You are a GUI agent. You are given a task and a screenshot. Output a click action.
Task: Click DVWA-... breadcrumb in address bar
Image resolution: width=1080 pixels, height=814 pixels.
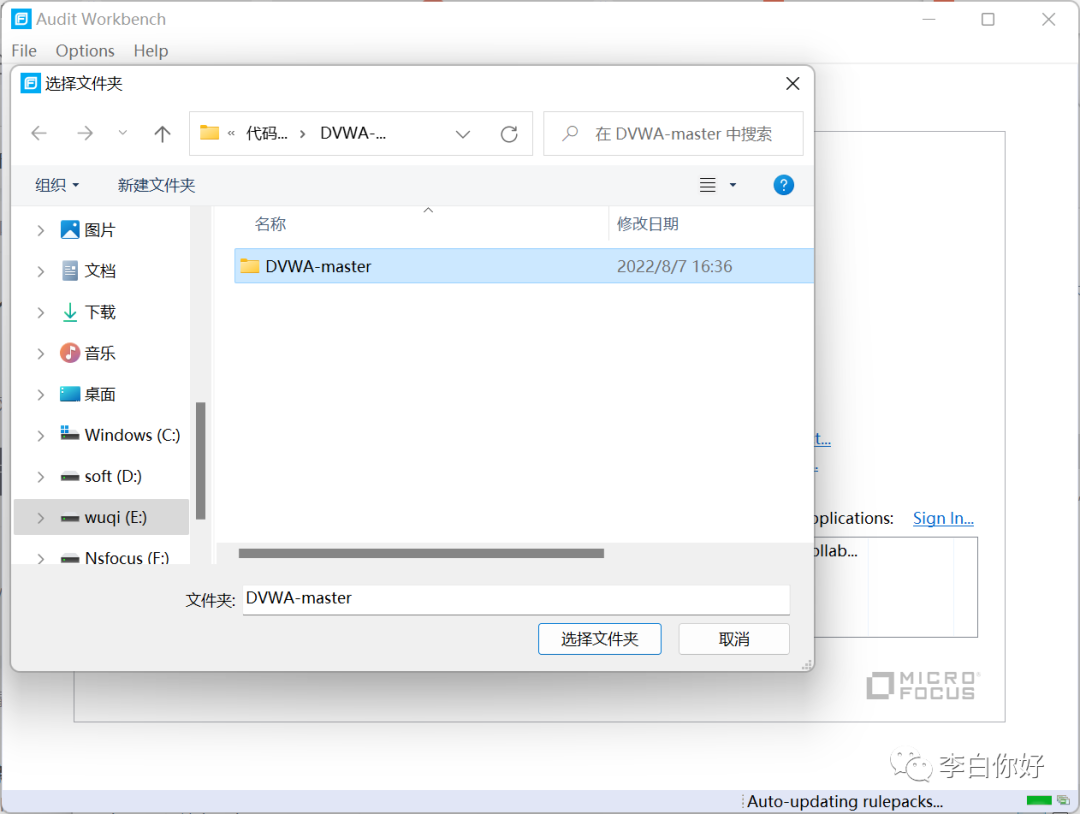(x=353, y=133)
